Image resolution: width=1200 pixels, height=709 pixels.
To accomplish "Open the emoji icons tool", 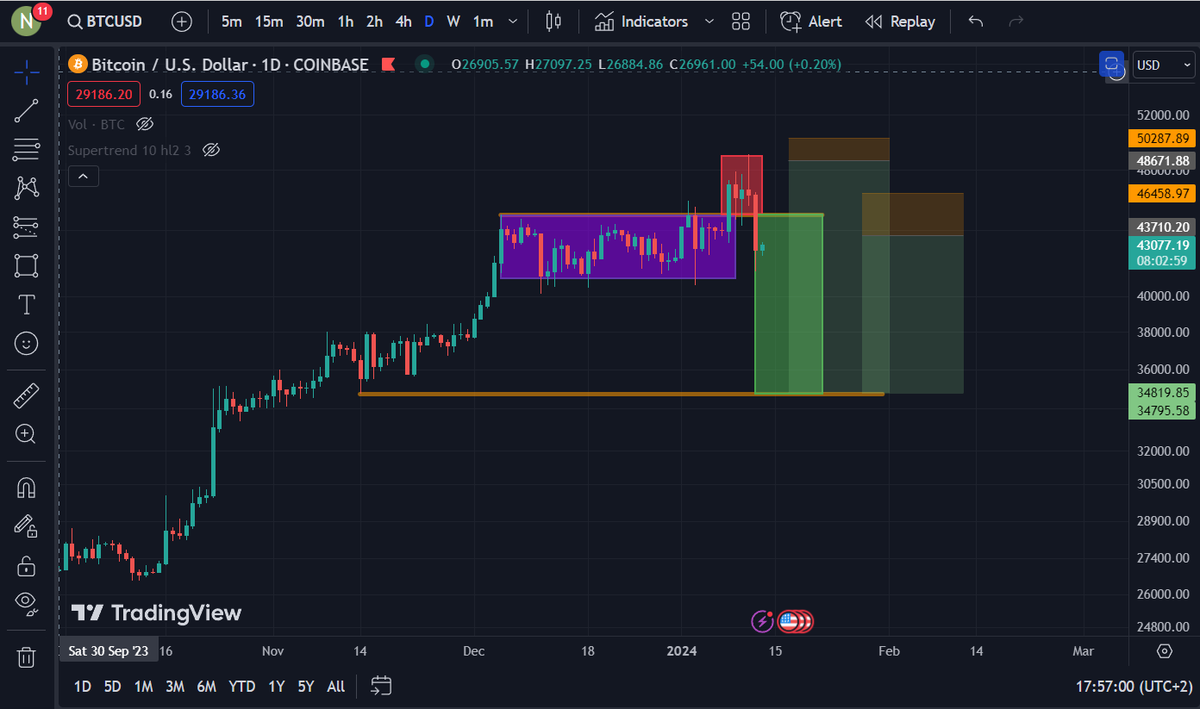I will coord(27,343).
